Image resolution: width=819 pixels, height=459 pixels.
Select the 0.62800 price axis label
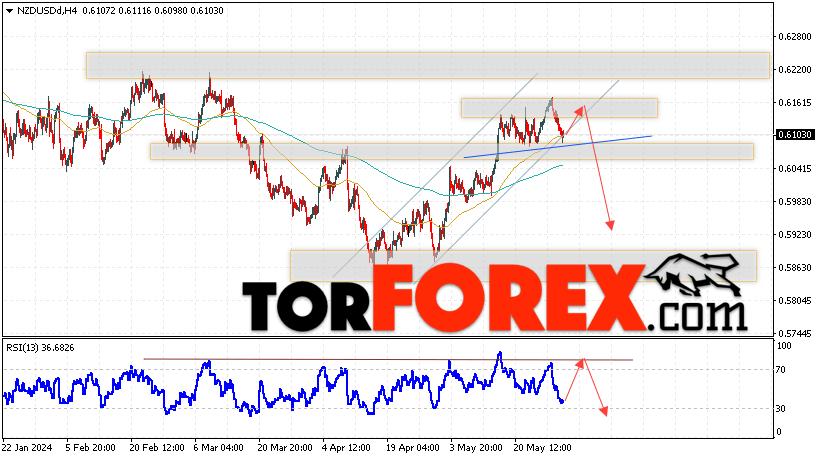(794, 37)
